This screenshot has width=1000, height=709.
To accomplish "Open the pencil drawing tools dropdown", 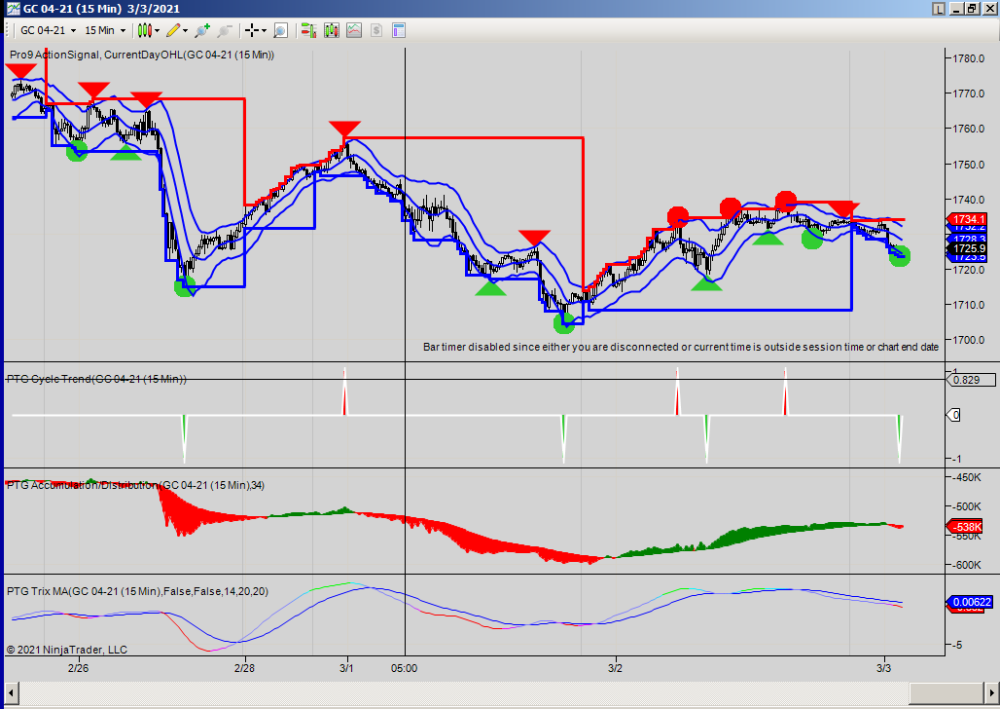I will [177, 30].
